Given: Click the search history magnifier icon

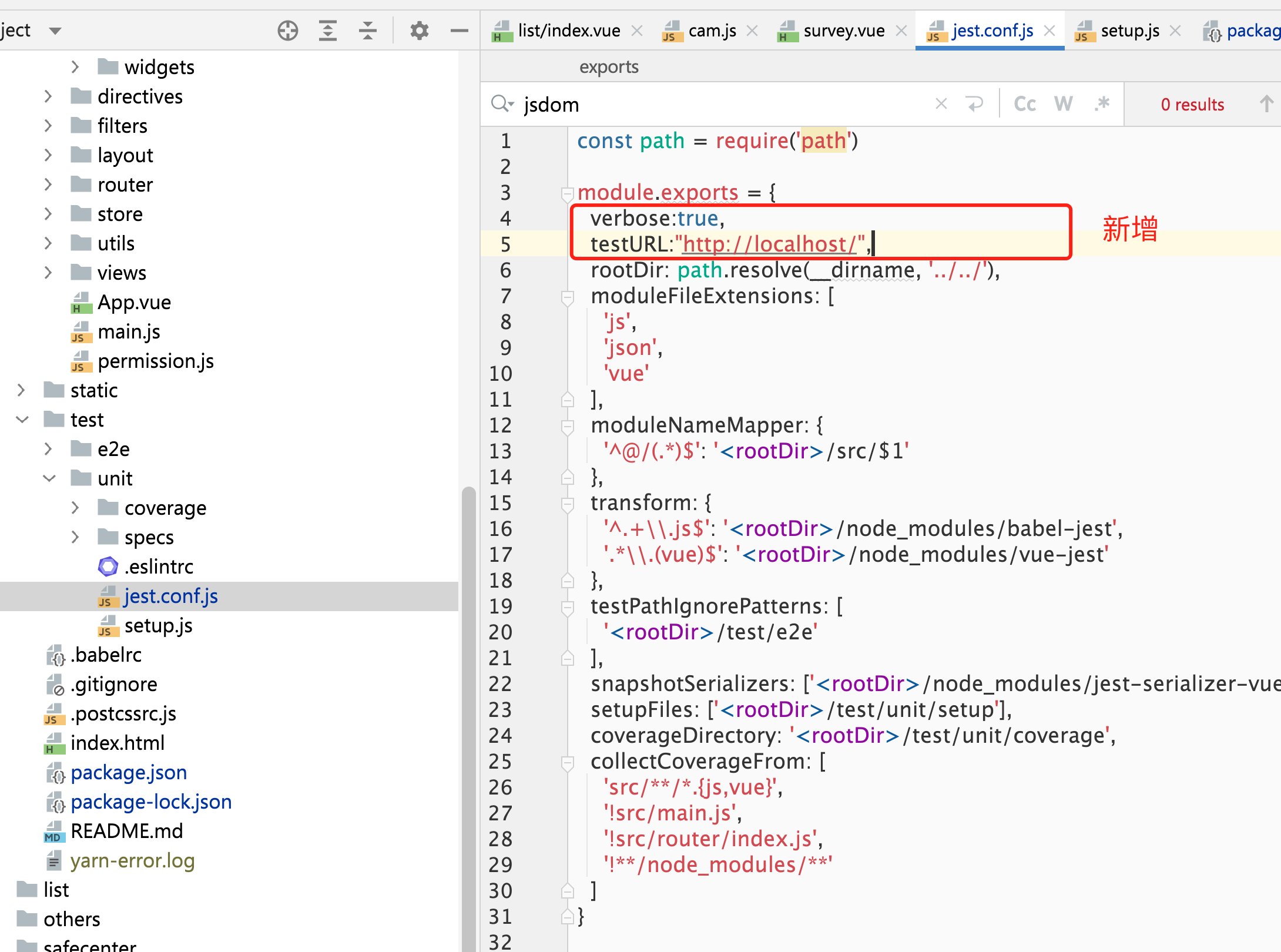Looking at the screenshot, I should point(501,104).
